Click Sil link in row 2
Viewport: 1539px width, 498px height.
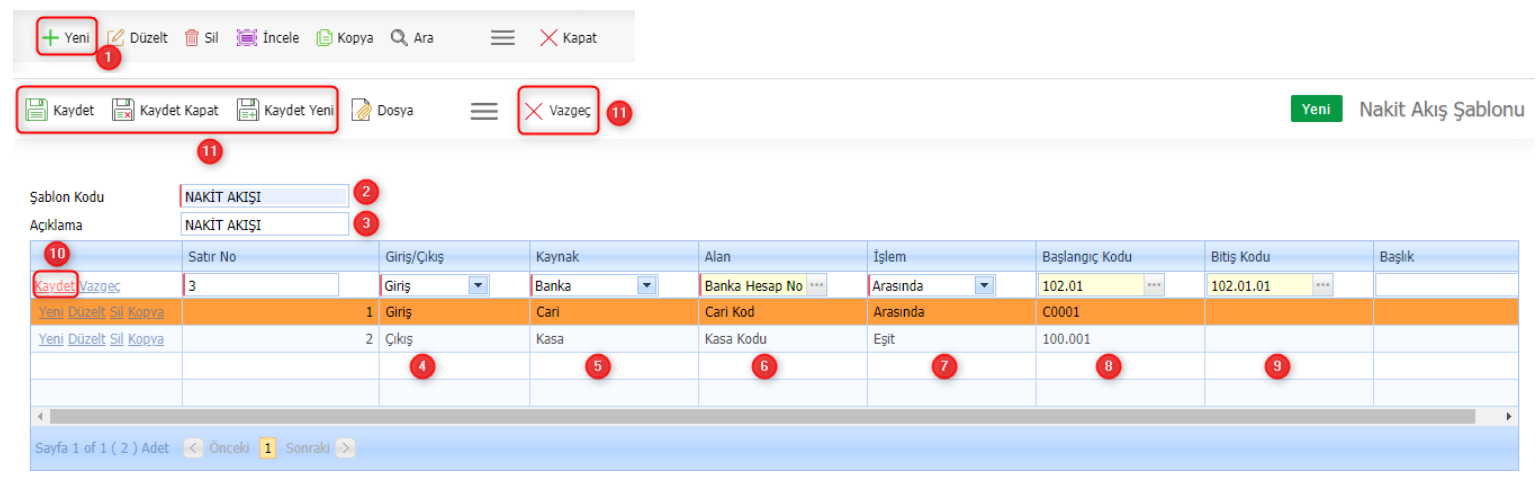117,339
